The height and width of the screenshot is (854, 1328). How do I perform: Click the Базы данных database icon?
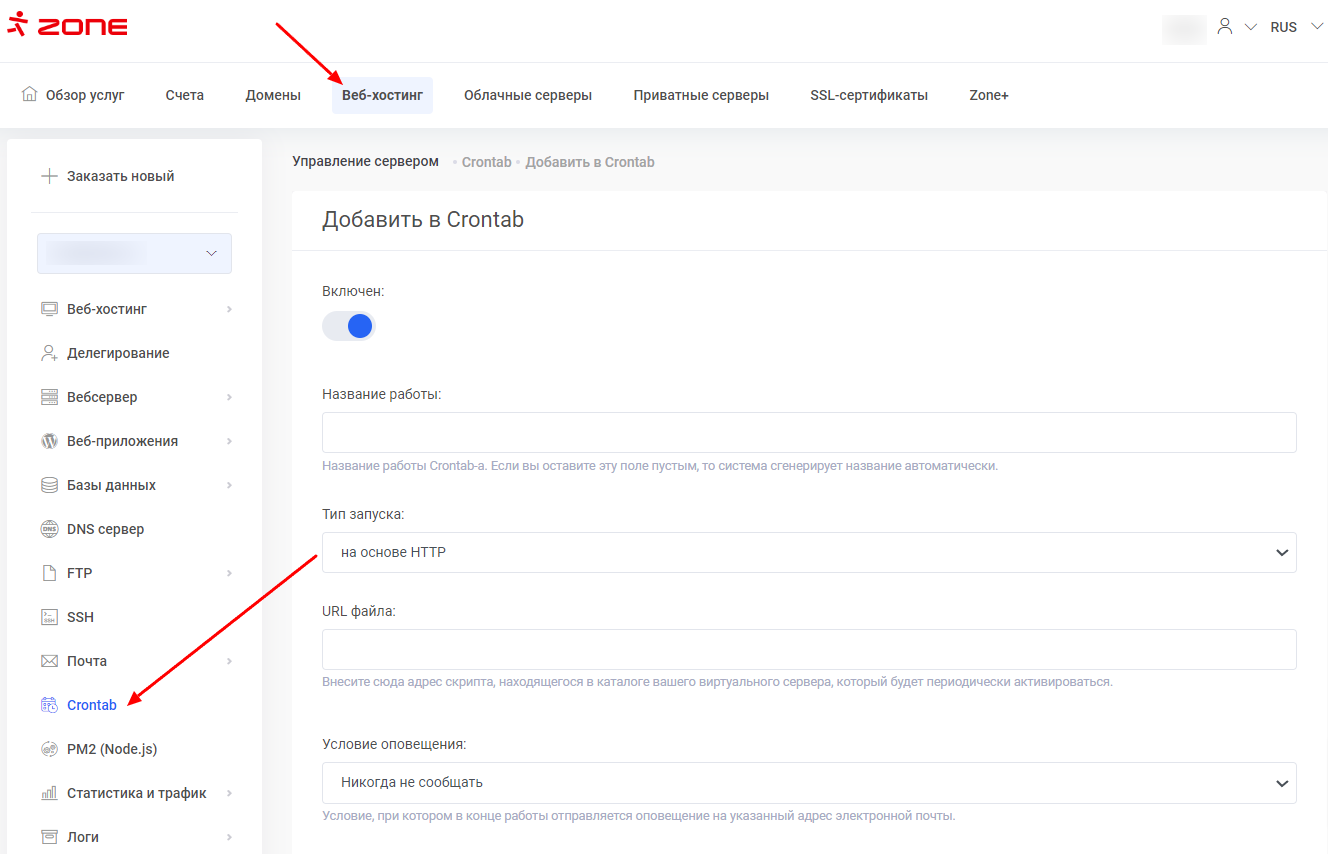pyautogui.click(x=49, y=485)
